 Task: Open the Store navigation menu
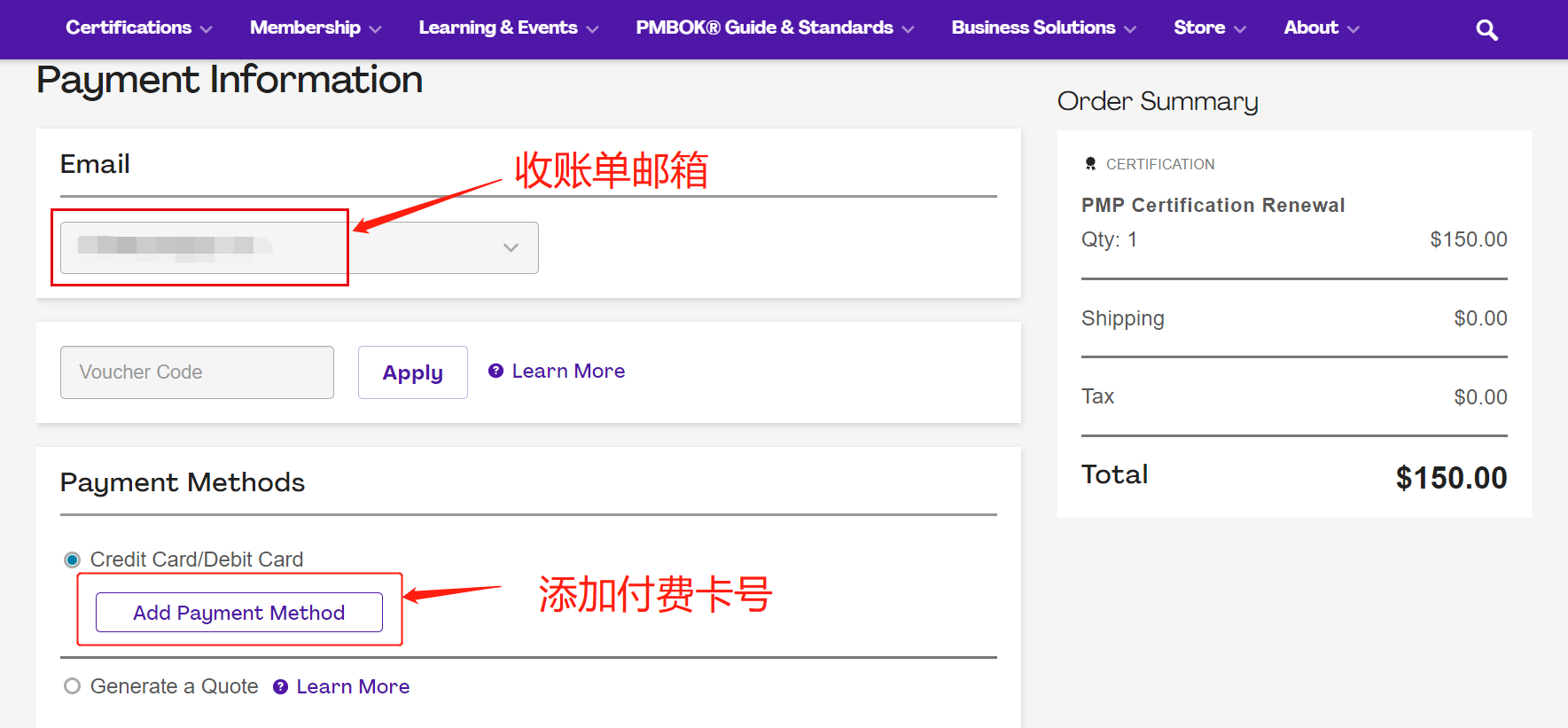pyautogui.click(x=1209, y=28)
